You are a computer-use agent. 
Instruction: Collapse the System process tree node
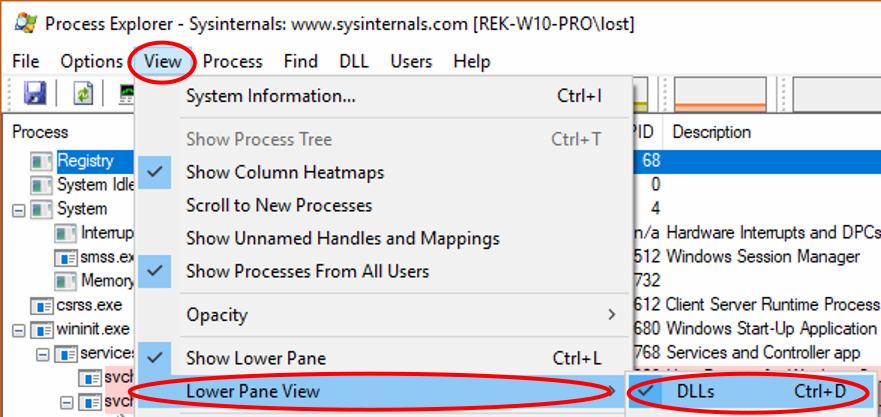point(18,210)
